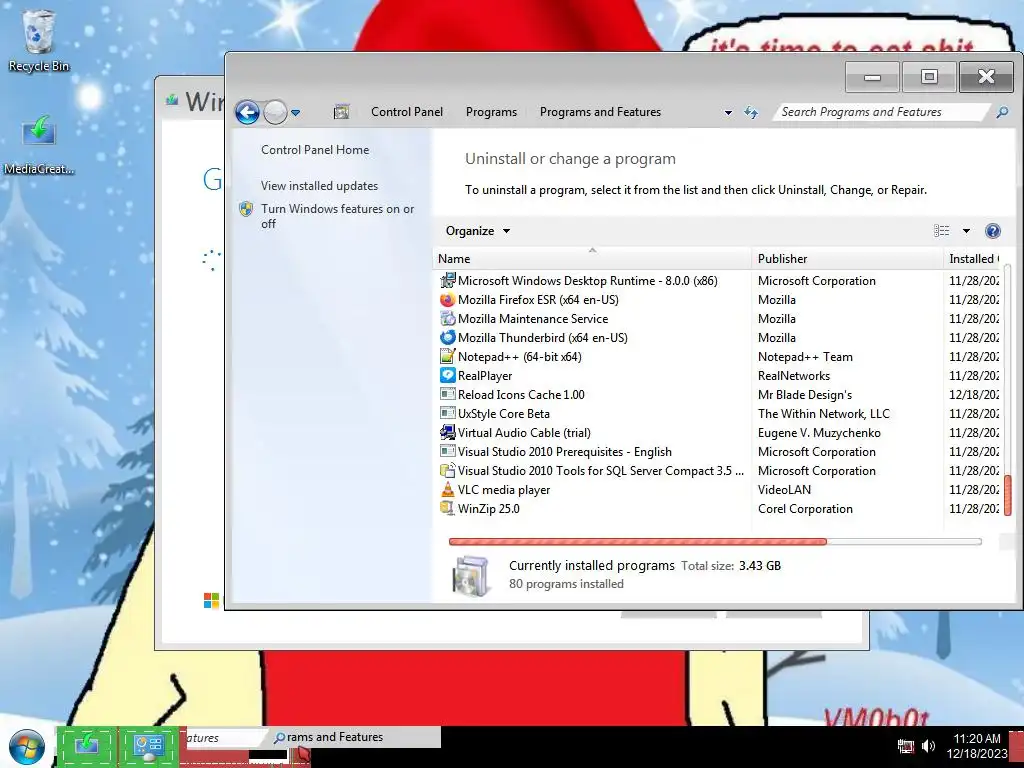The image size is (1024, 768).
Task: Select Mozilla Firefox ESR icon
Action: point(447,300)
